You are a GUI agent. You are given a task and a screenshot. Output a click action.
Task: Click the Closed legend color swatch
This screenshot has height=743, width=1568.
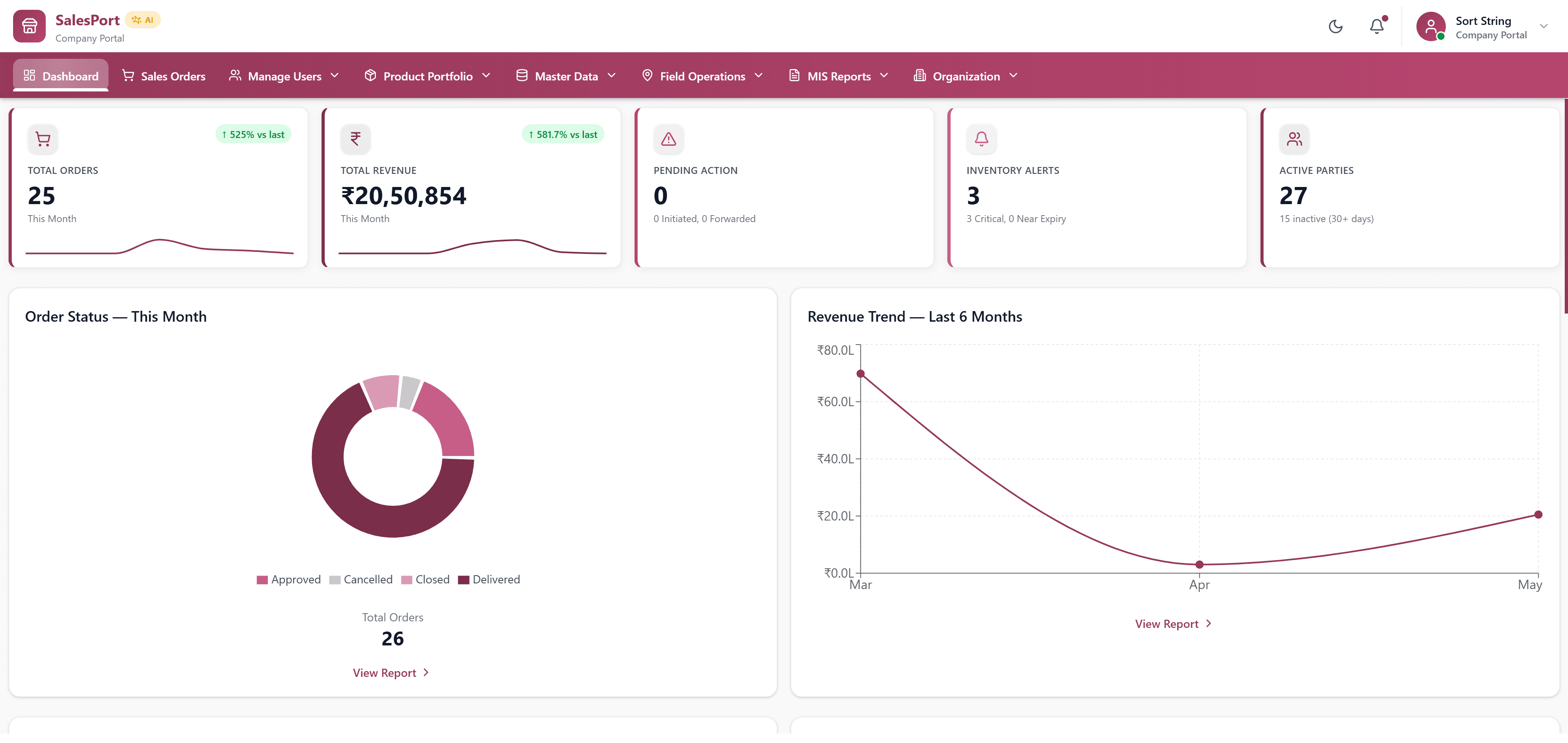coord(407,581)
